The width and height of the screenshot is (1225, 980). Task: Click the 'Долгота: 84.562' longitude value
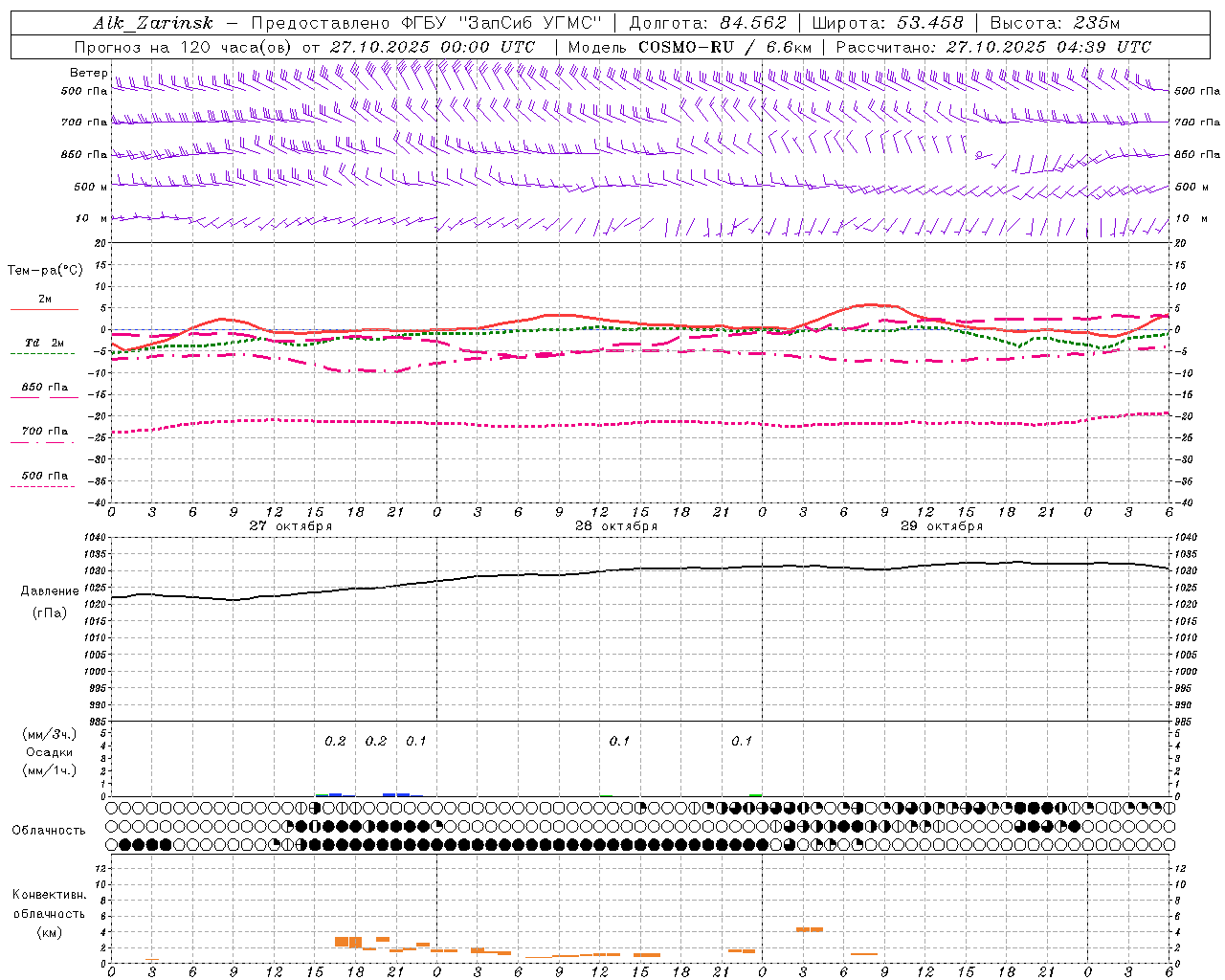click(x=707, y=23)
